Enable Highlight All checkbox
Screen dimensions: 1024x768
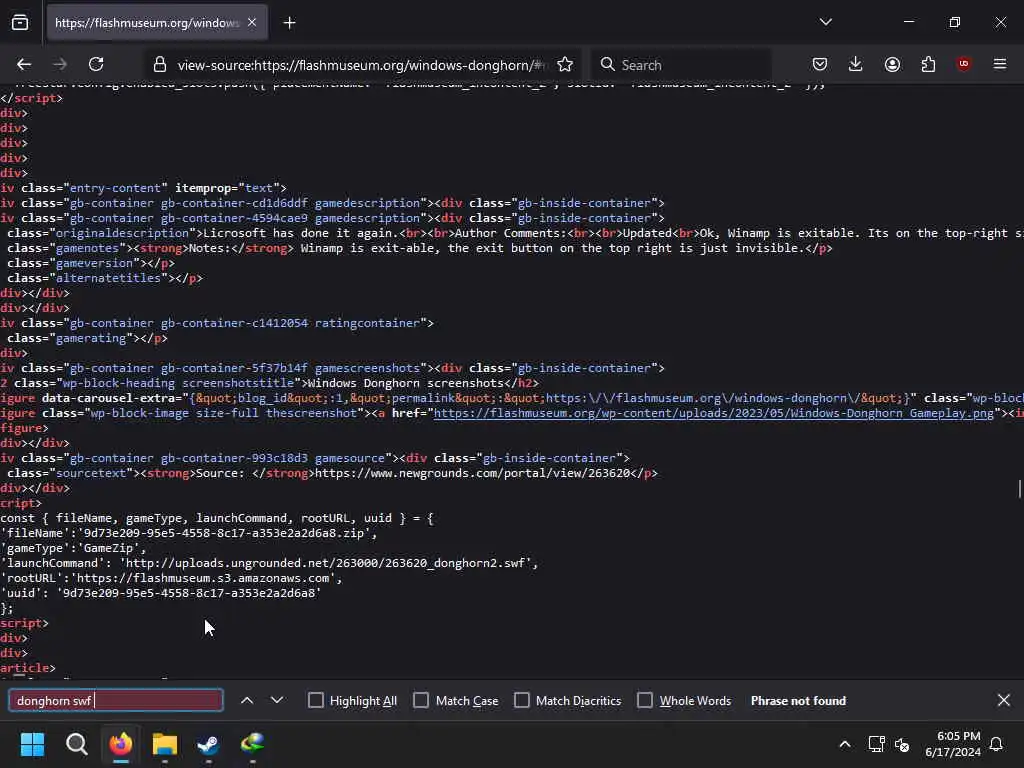coord(315,700)
